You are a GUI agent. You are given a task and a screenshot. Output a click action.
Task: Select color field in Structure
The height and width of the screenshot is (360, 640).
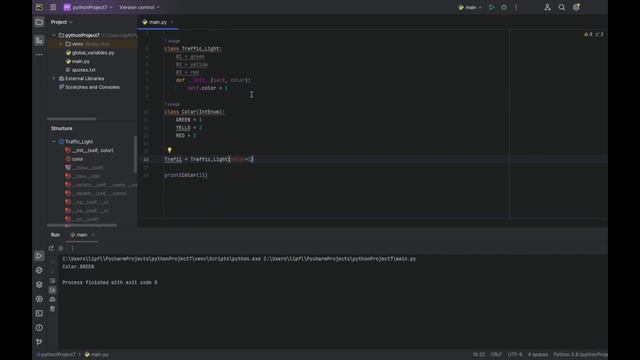pyautogui.click(x=74, y=159)
